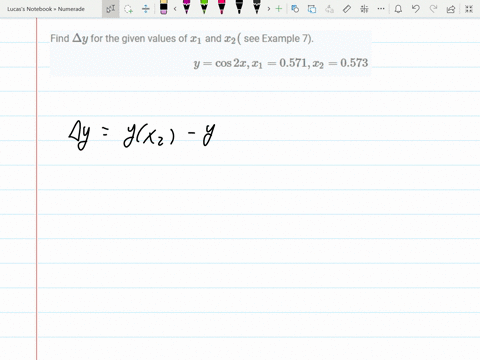Open the Math assistant tool
This screenshot has width=480, height=360.
pyautogui.click(x=364, y=9)
